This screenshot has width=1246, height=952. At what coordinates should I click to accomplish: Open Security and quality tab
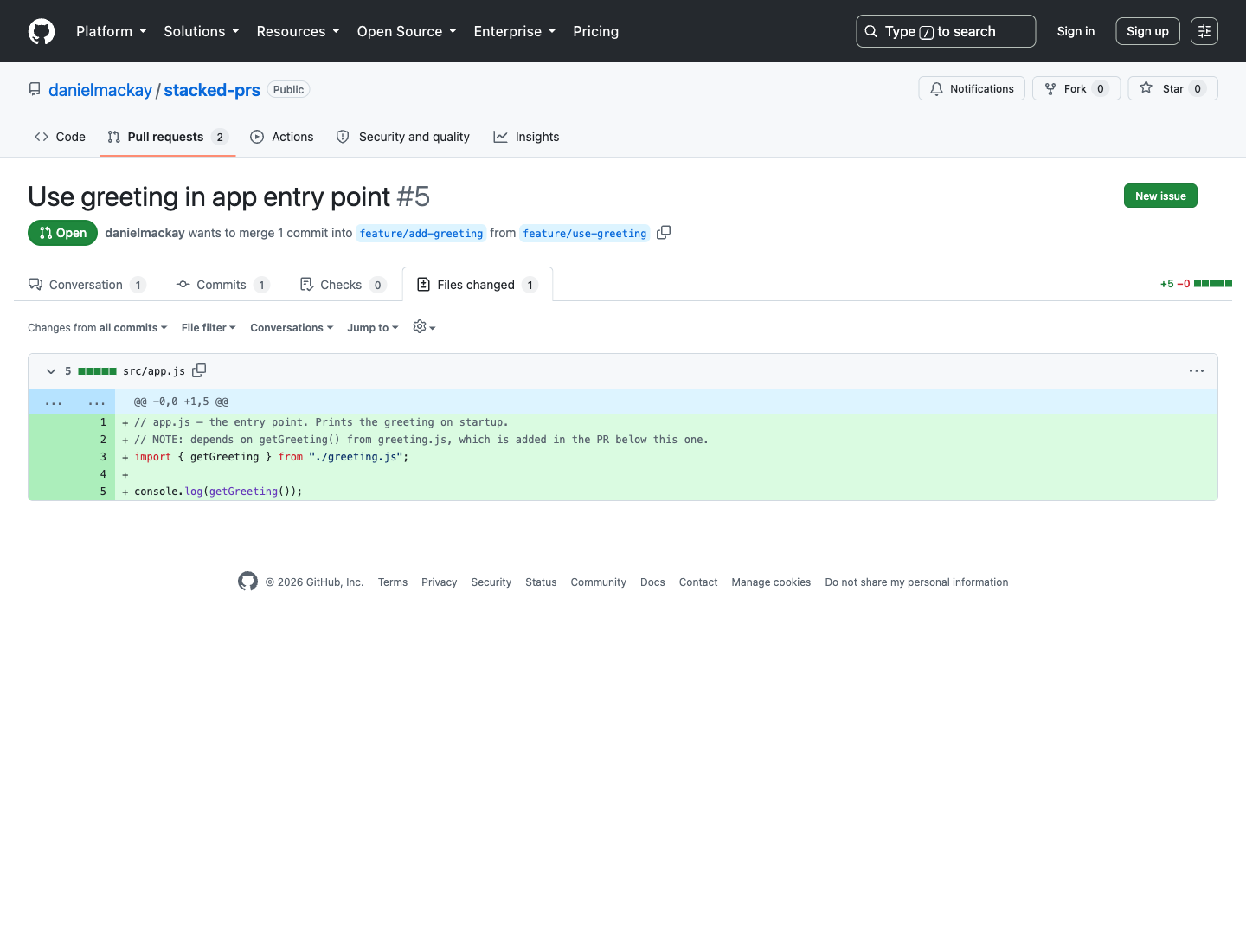coord(403,137)
